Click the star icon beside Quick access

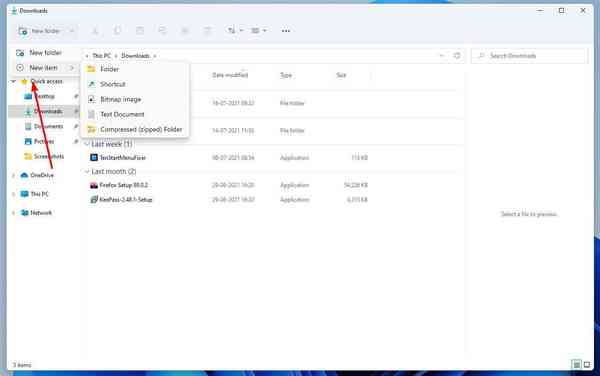tap(24, 81)
